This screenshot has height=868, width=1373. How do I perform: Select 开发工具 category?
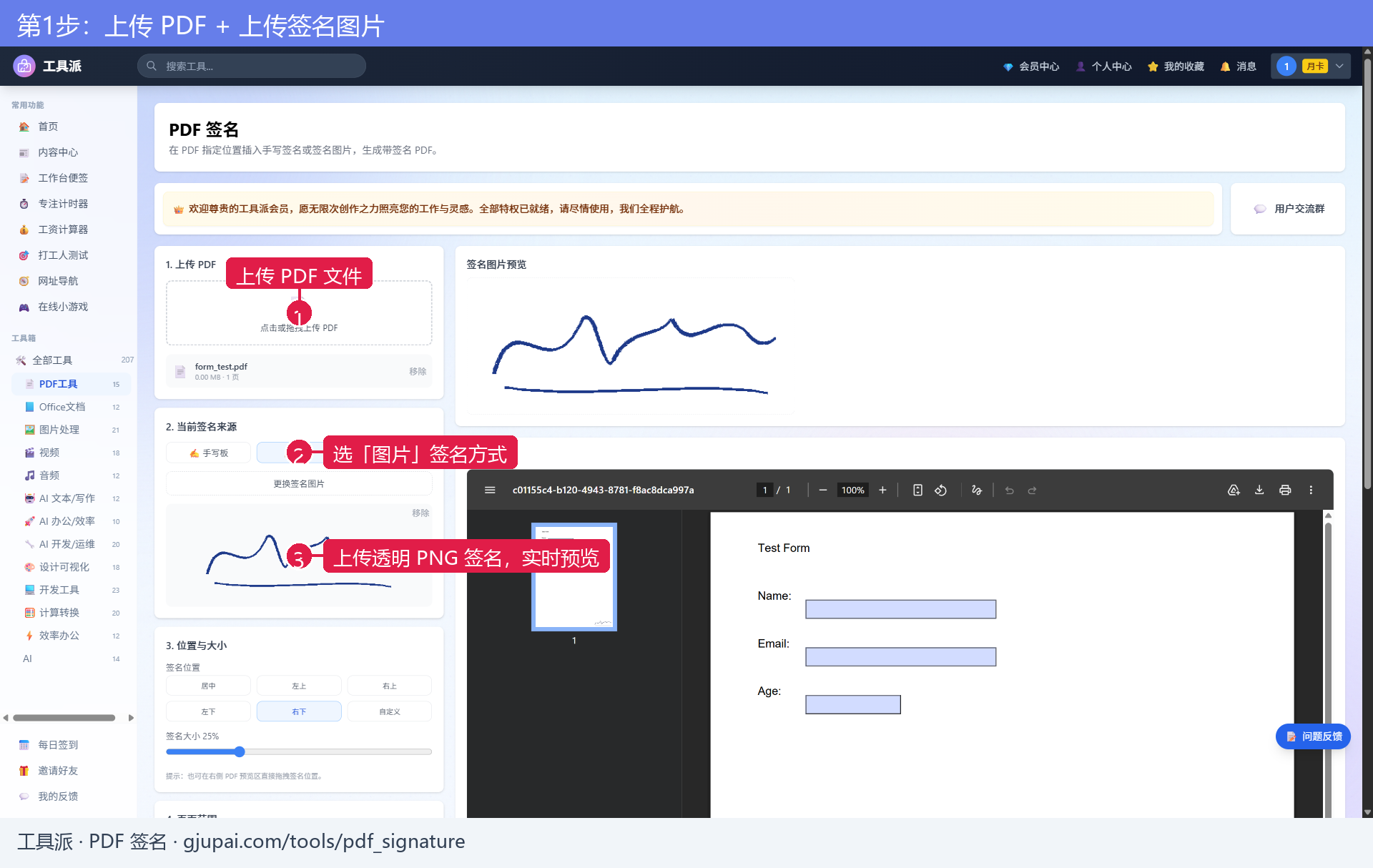click(72, 590)
